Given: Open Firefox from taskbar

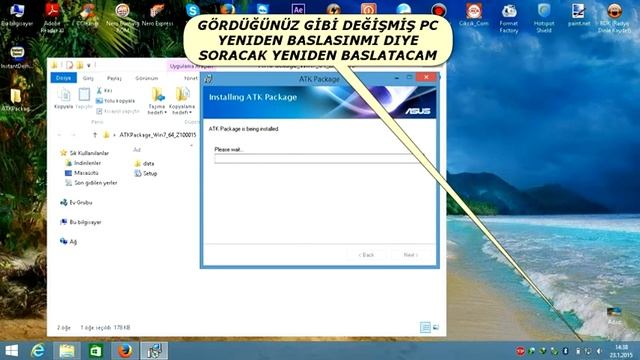Looking at the screenshot, I should tap(125, 351).
